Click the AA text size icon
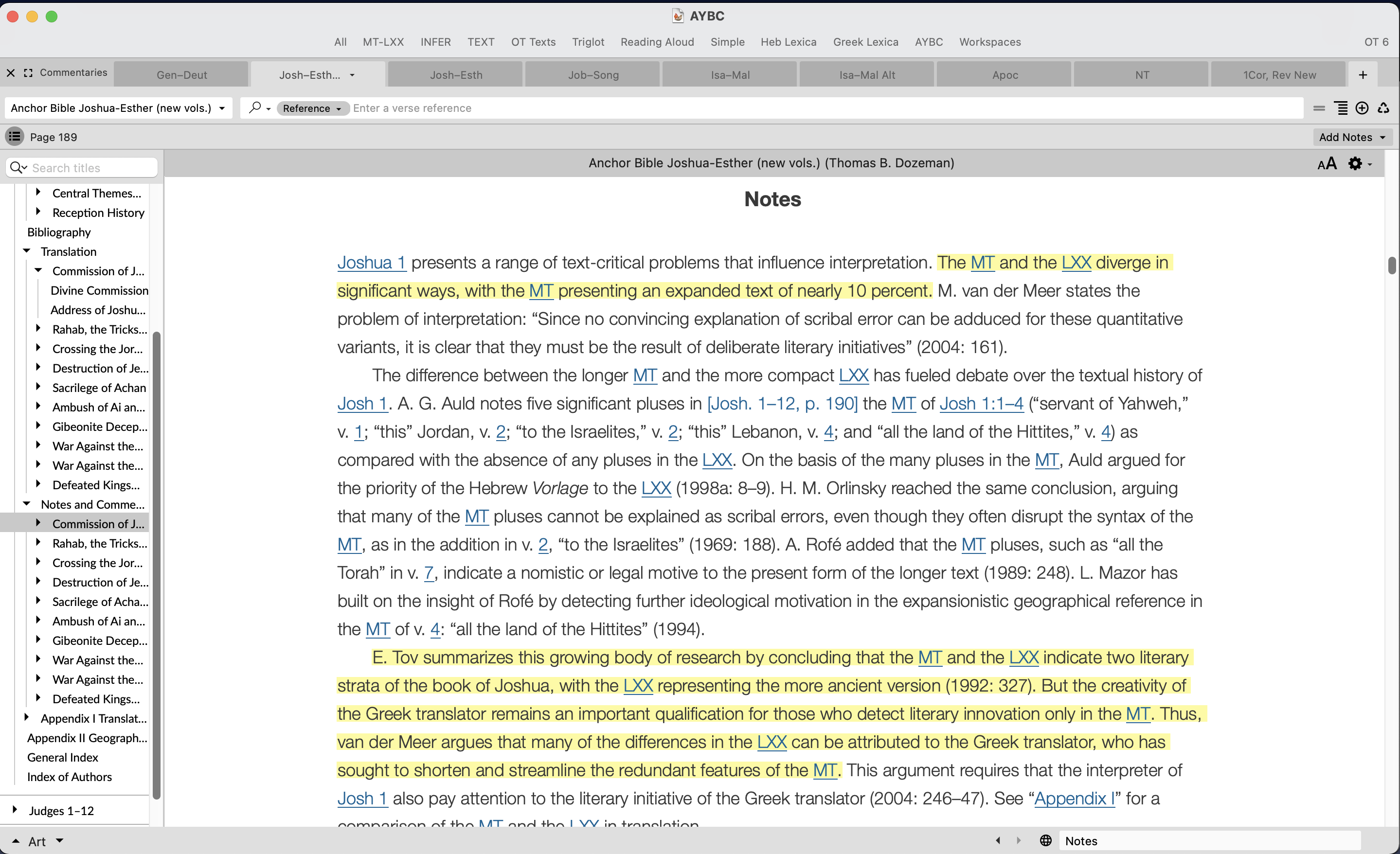Screen dimensions: 1400x854 pyautogui.click(x=1326, y=163)
